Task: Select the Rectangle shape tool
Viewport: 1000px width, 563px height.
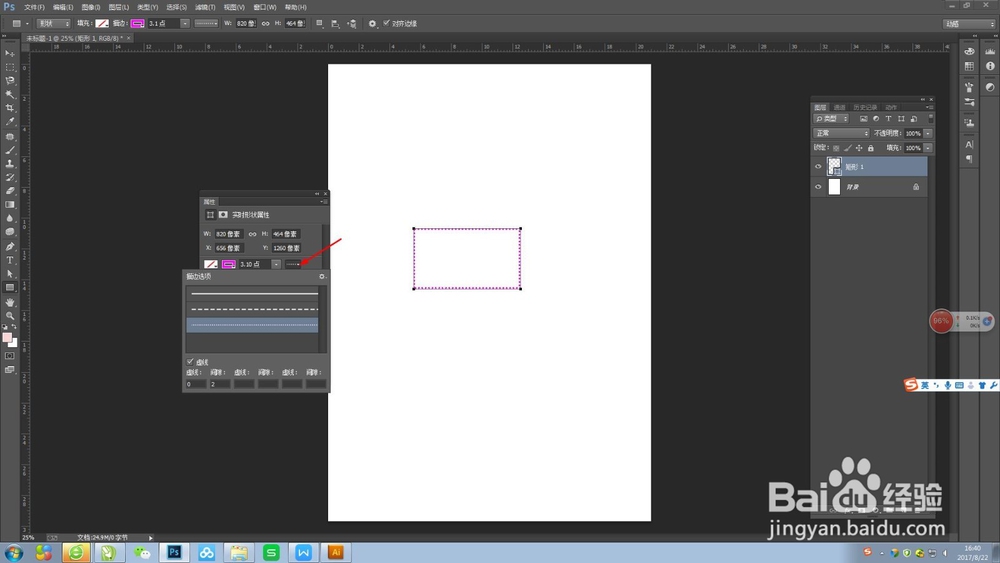Action: click(10, 288)
